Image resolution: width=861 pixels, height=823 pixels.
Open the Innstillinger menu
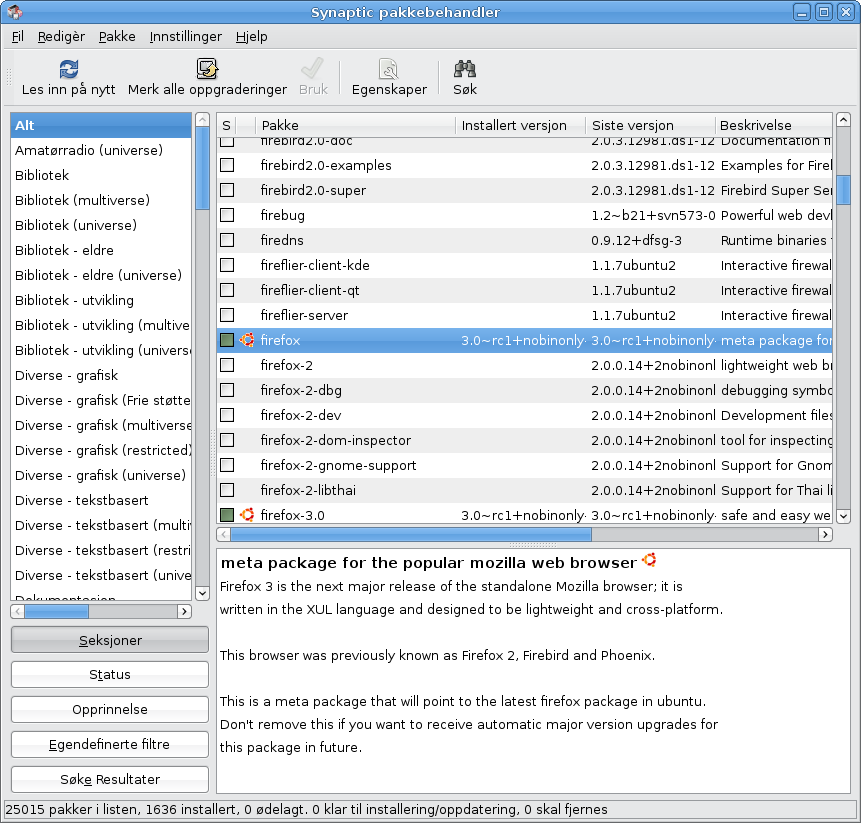pos(186,37)
